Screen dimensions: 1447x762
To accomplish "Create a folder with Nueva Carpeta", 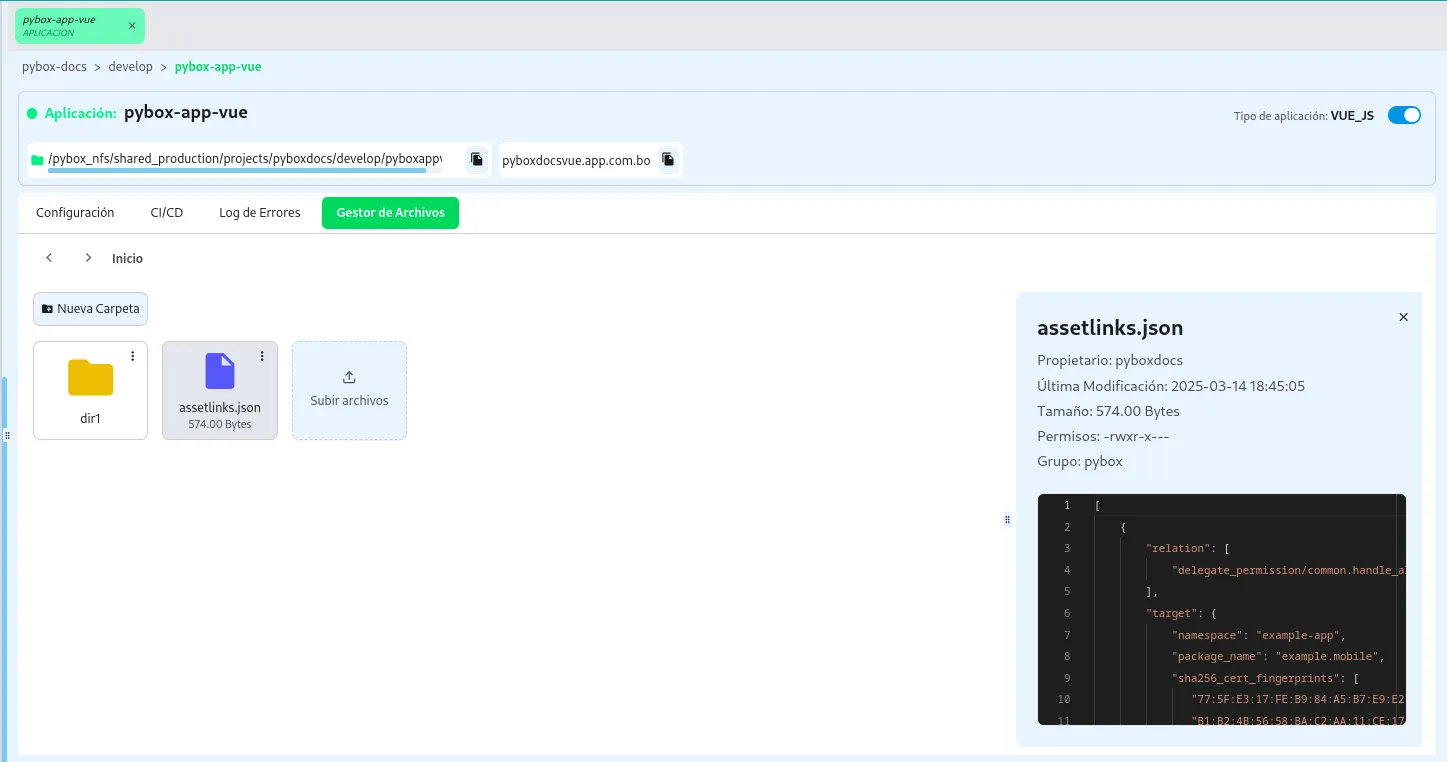I will pyautogui.click(x=90, y=309).
